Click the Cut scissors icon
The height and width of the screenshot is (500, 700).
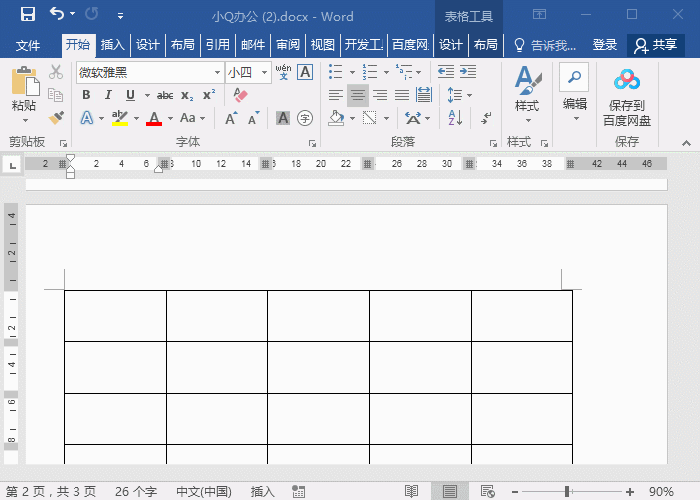pos(56,72)
